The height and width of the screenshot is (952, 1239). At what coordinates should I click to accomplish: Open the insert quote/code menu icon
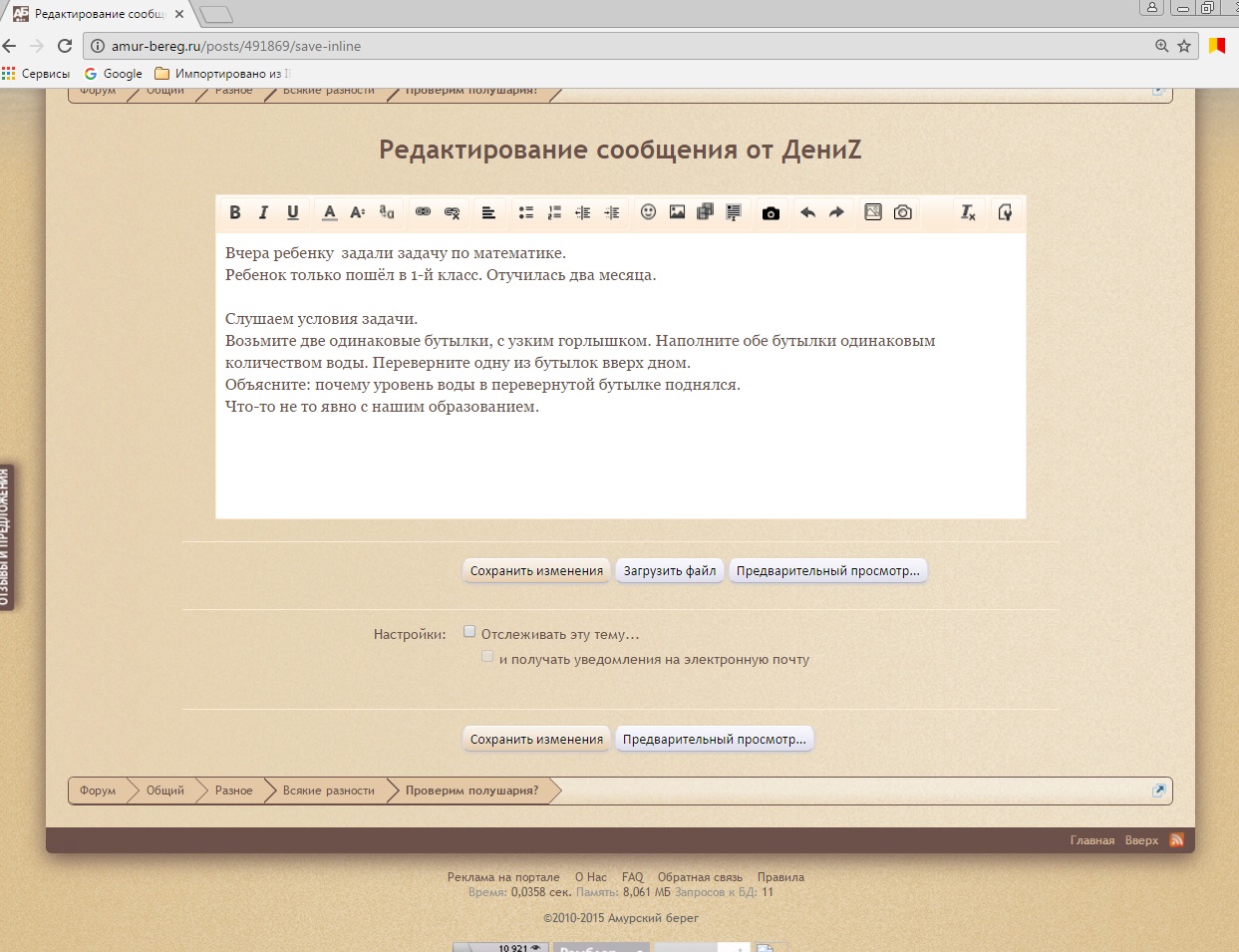coord(735,212)
